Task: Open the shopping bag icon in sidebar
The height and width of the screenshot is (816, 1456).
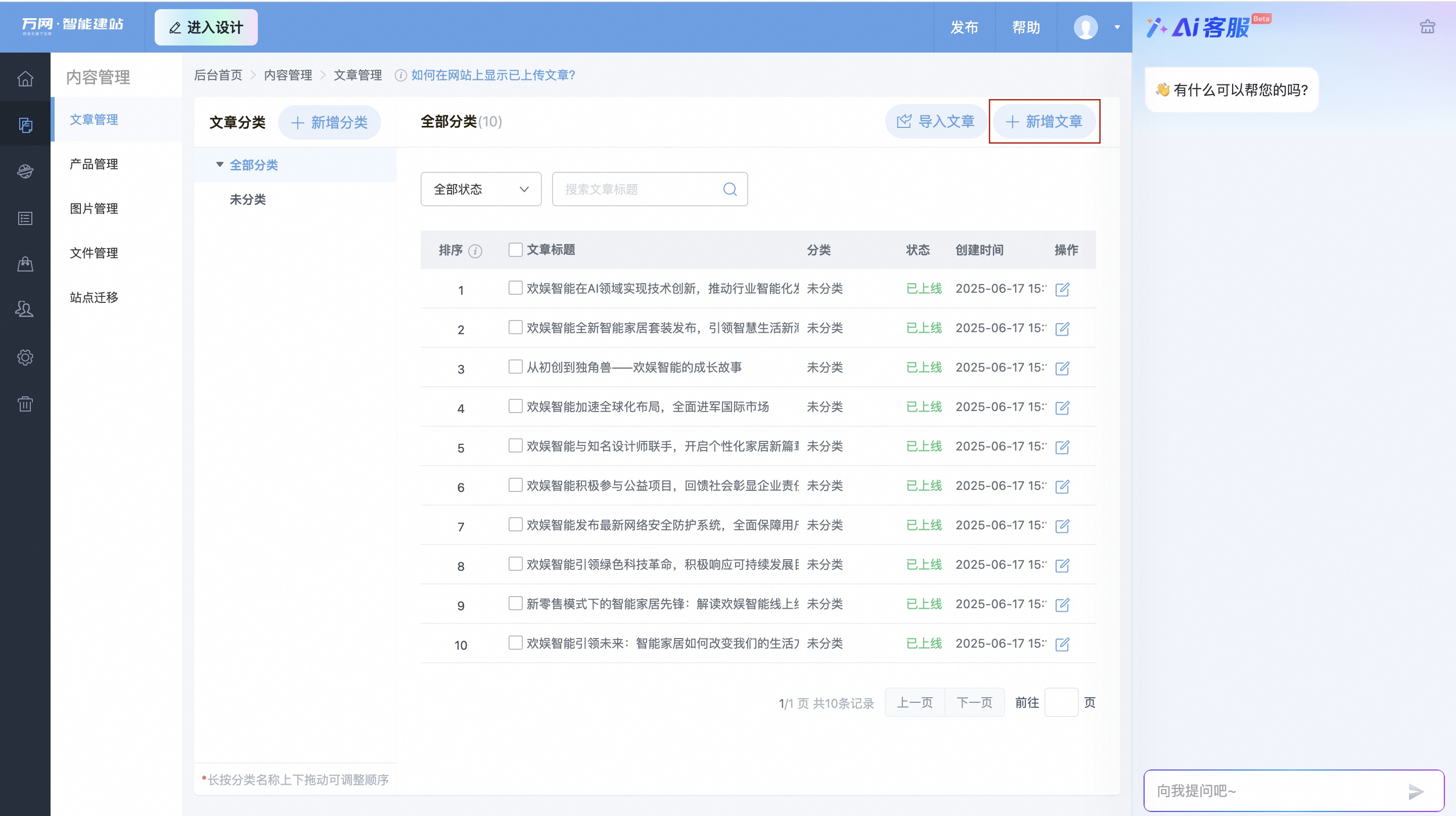Action: (x=25, y=264)
